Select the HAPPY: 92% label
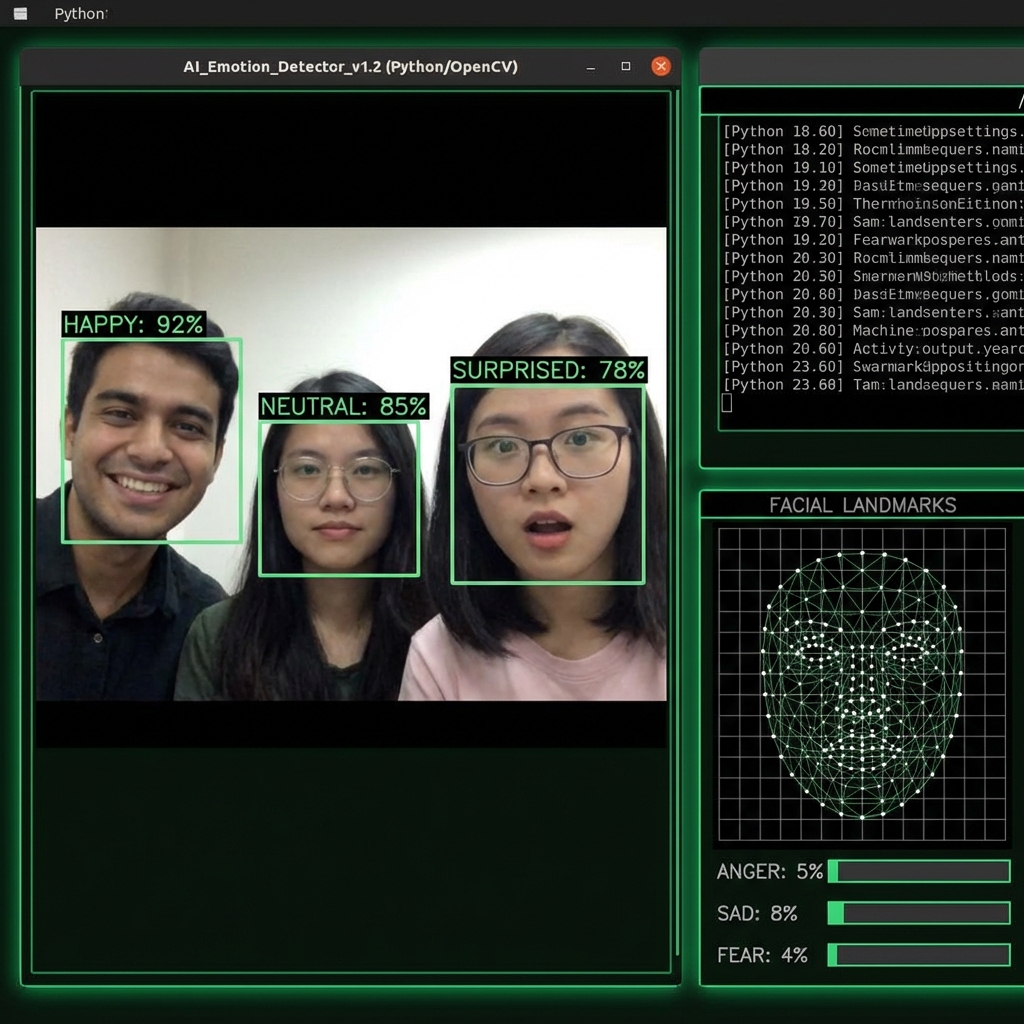Screen dimensions: 1024x1024 [134, 325]
